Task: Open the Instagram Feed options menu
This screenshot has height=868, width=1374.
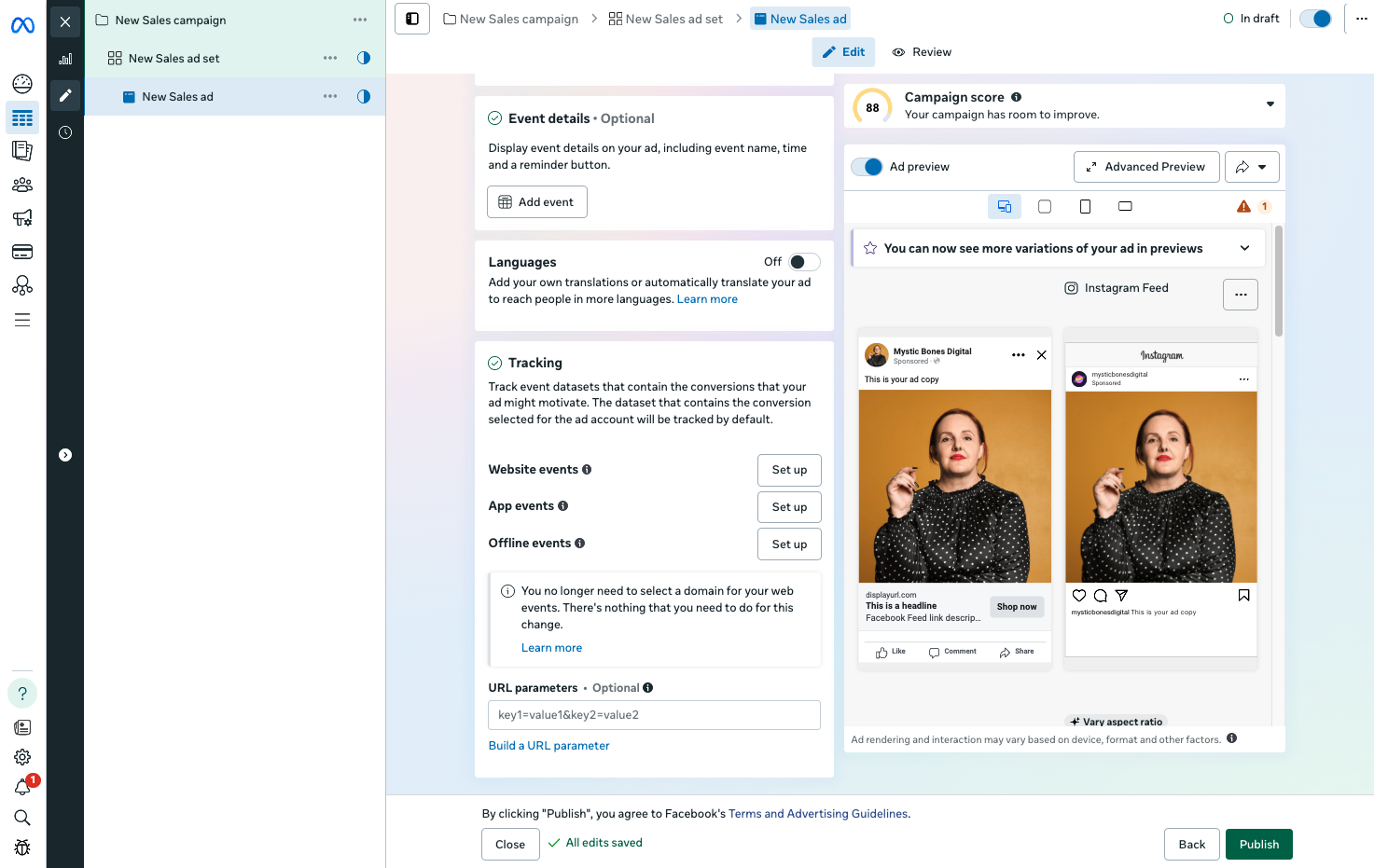Action: click(x=1240, y=294)
